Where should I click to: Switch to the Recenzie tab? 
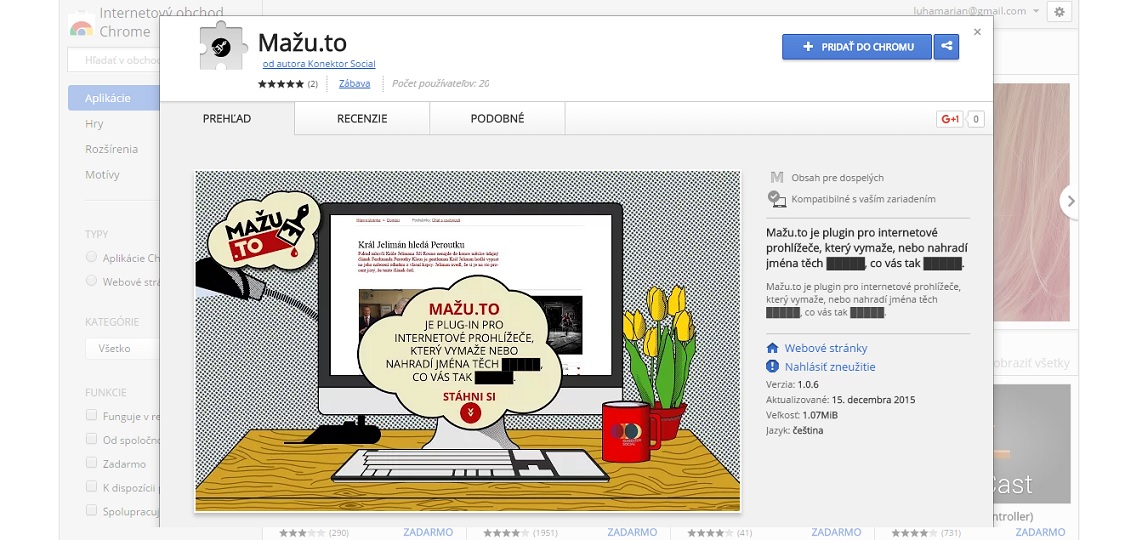click(x=362, y=119)
